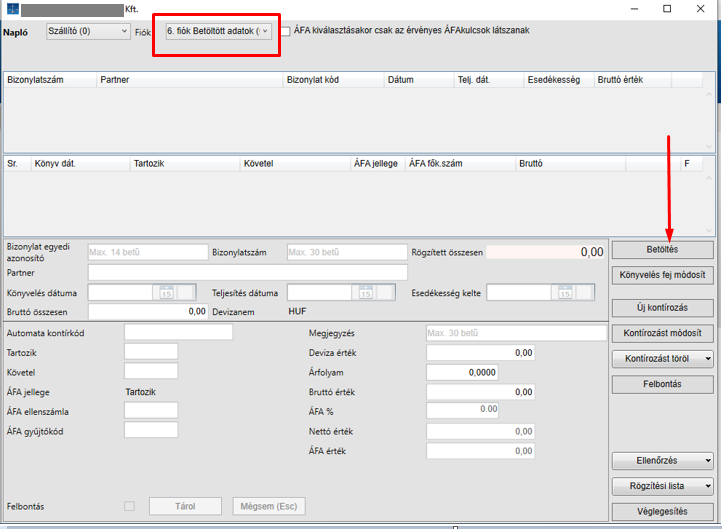Click the Könyv dát. column header
Screen dimensions: 722x529
[x=81, y=163]
